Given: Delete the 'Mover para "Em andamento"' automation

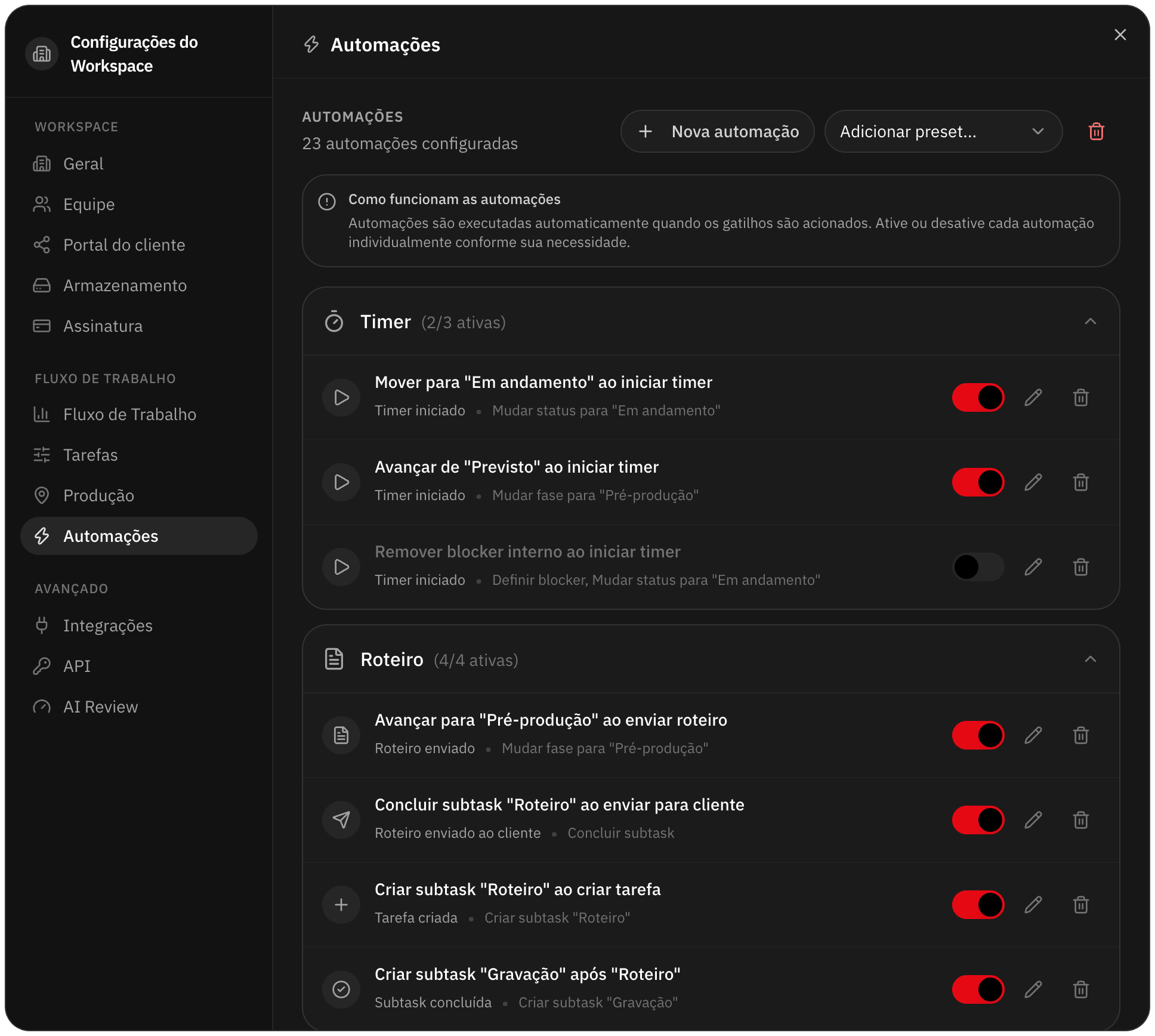Looking at the screenshot, I should click(1081, 397).
